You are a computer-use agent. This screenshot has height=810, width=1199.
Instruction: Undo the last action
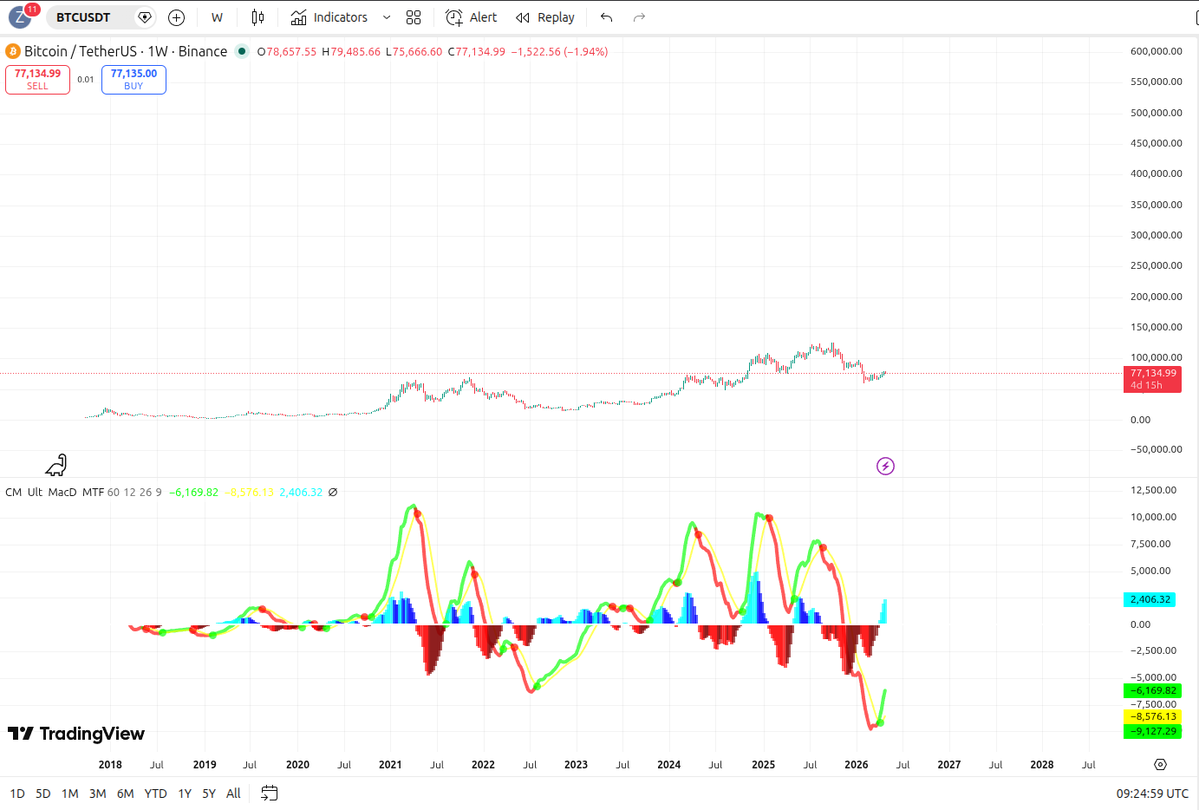click(605, 17)
